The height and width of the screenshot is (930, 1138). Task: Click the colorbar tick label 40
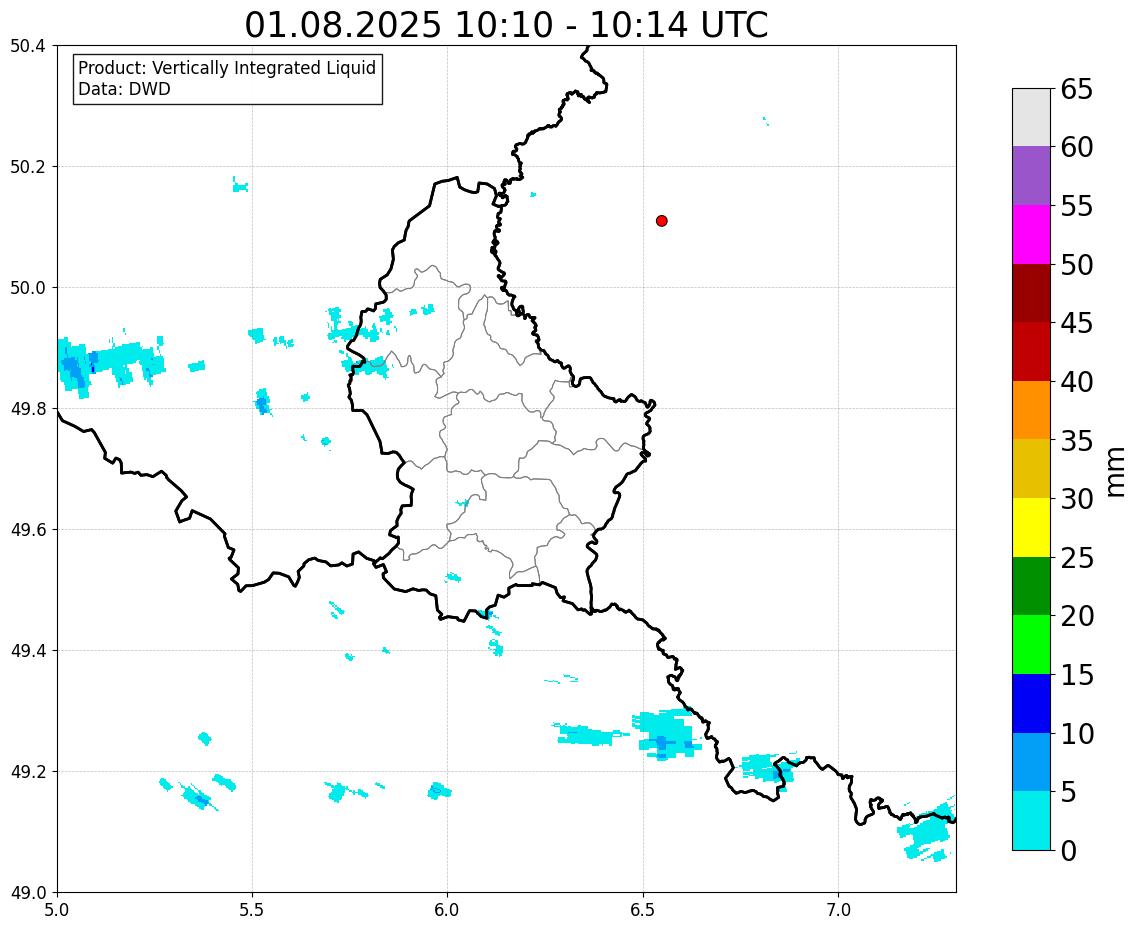point(1077,382)
